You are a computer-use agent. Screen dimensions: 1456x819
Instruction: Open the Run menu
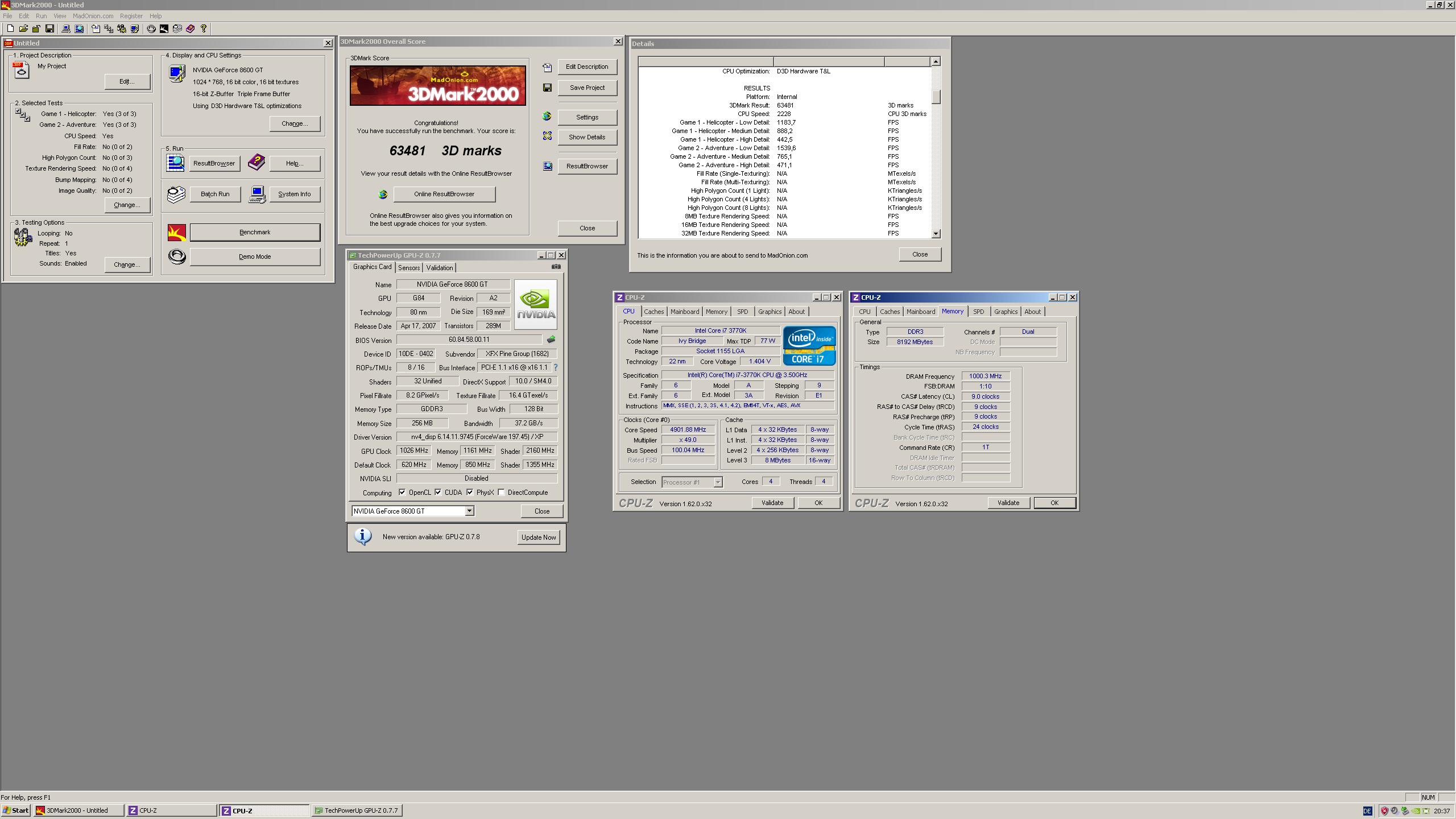coord(42,16)
